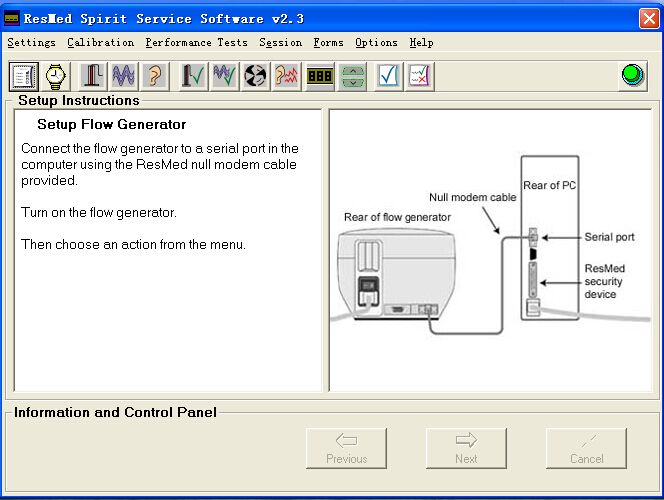Click the green up/down keypad buttons icon

coord(352,77)
